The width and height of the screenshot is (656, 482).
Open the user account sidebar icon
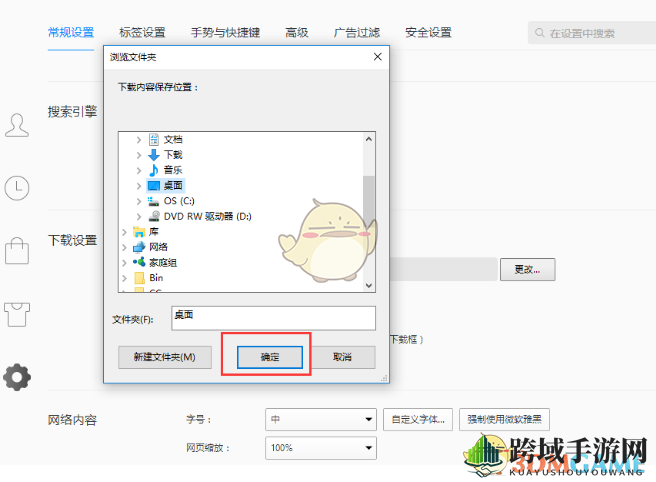[17, 125]
